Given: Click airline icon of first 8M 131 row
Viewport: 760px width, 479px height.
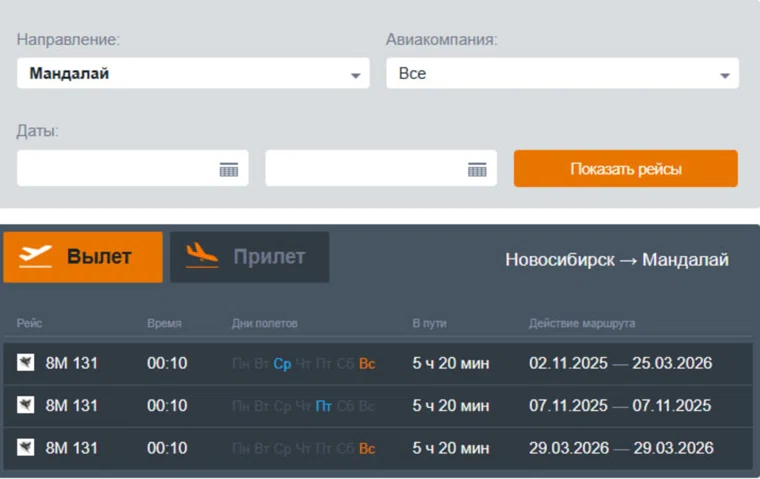Looking at the screenshot, I should pyautogui.click(x=26, y=363).
